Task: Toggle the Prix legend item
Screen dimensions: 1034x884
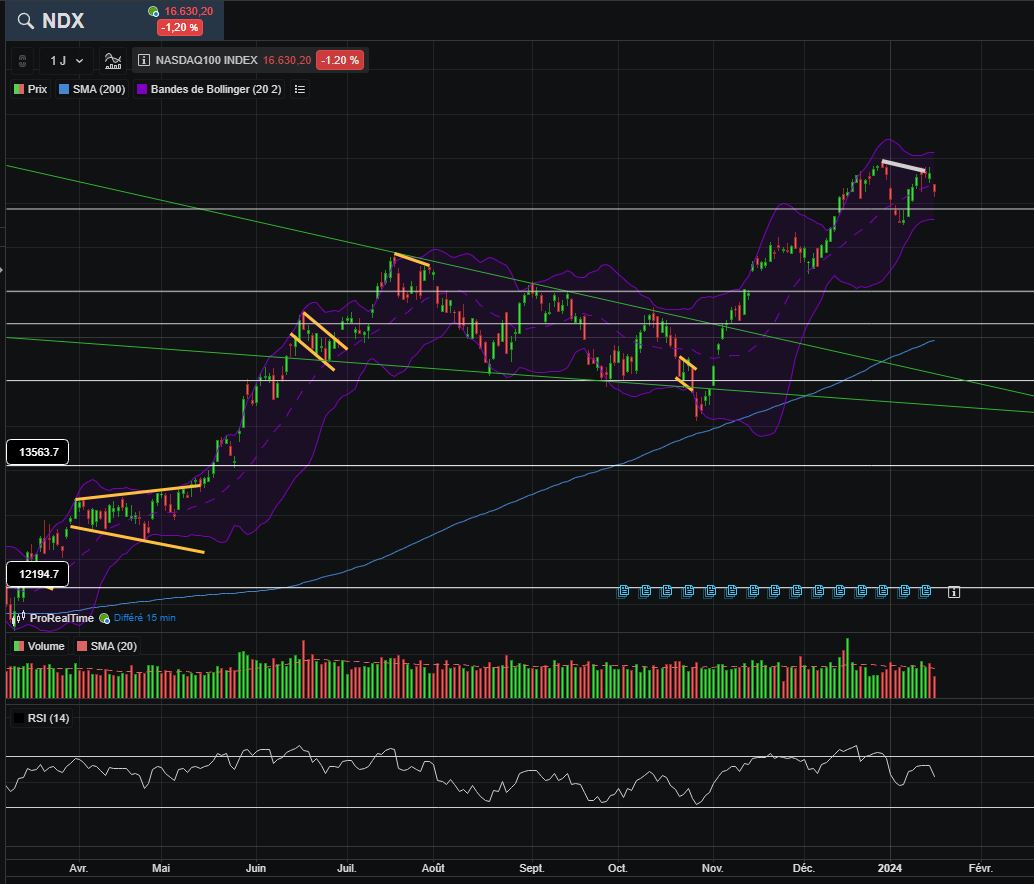Action: coord(30,89)
